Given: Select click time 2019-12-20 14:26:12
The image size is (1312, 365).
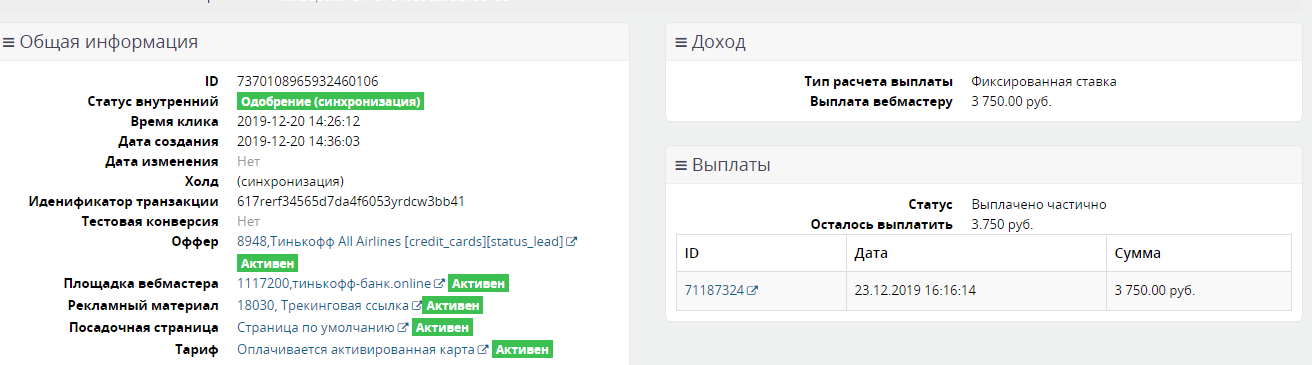Looking at the screenshot, I should click(x=298, y=121).
